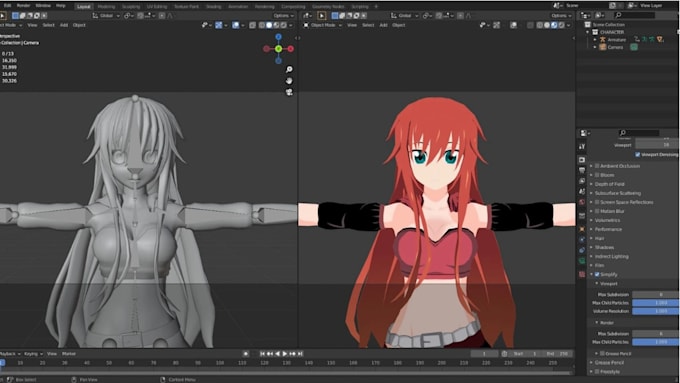
Task: Open the World properties tab icon
Action: pyautogui.click(x=582, y=202)
